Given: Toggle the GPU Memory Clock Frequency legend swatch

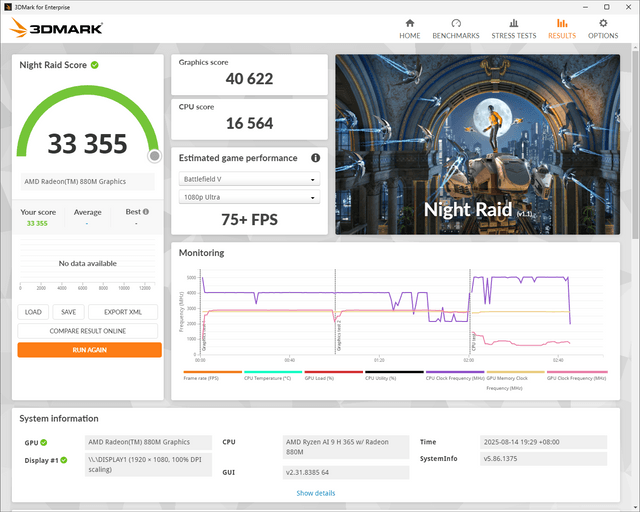Looking at the screenshot, I should [515, 372].
